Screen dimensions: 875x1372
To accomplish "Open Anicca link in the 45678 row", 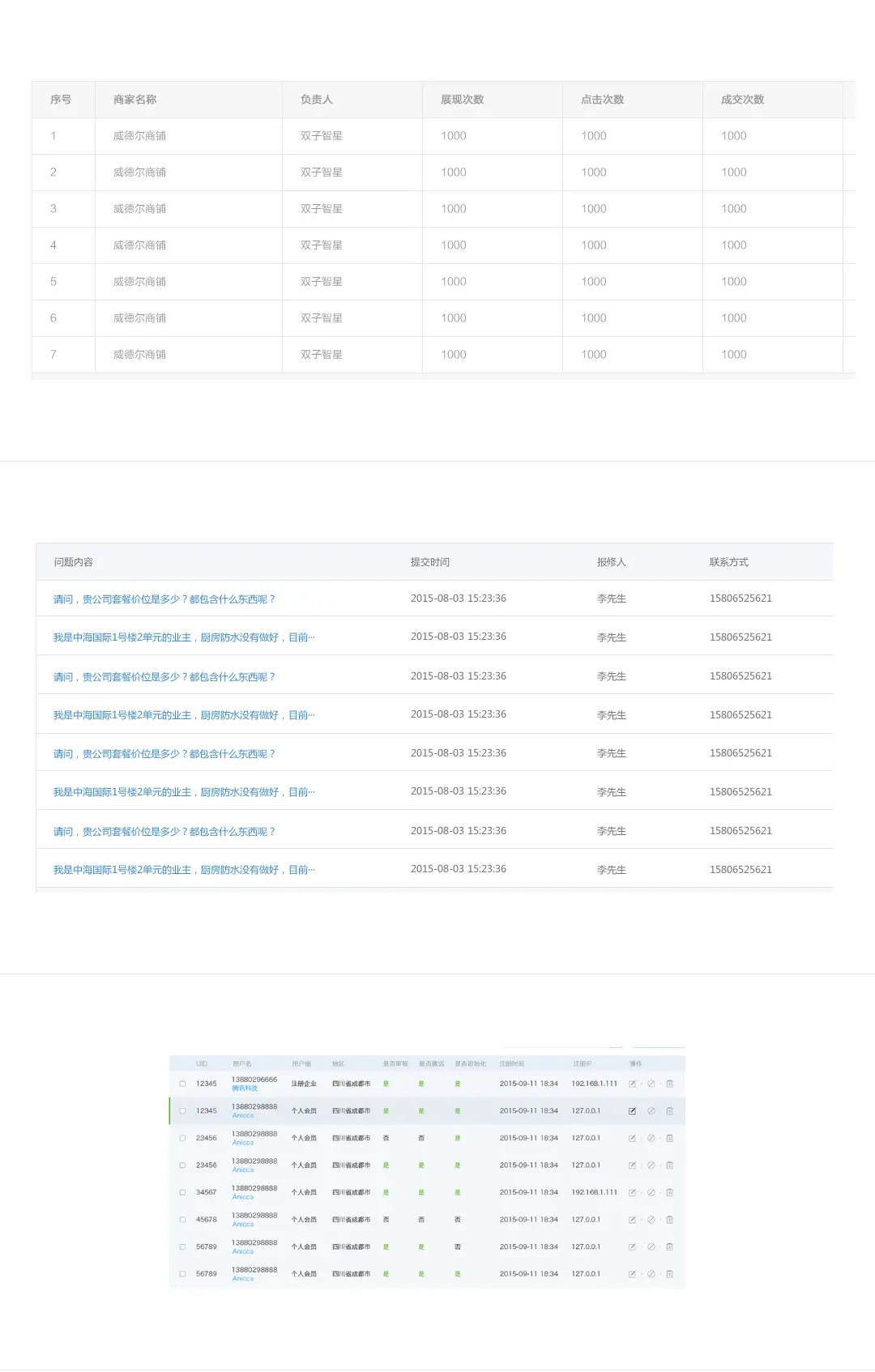I will point(243,1225).
